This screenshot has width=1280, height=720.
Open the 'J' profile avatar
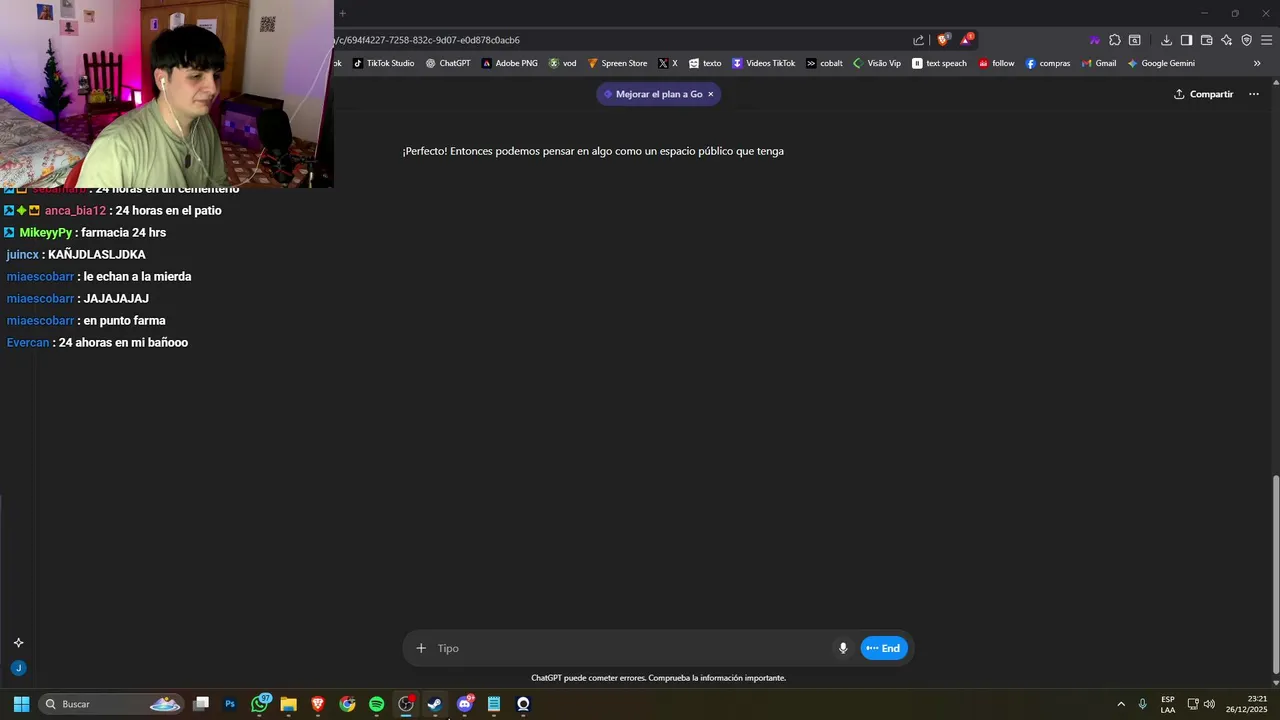tap(18, 668)
